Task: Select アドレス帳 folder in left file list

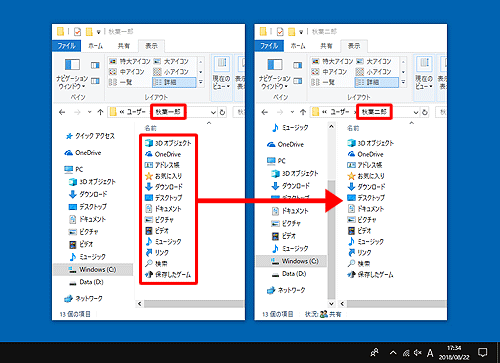Action: click(x=162, y=165)
